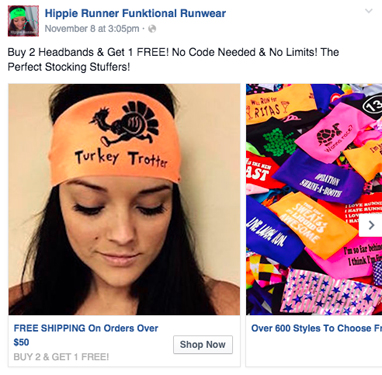Click the blue Live Laugh Run headband
The width and height of the screenshot is (382, 375).
coord(272,232)
